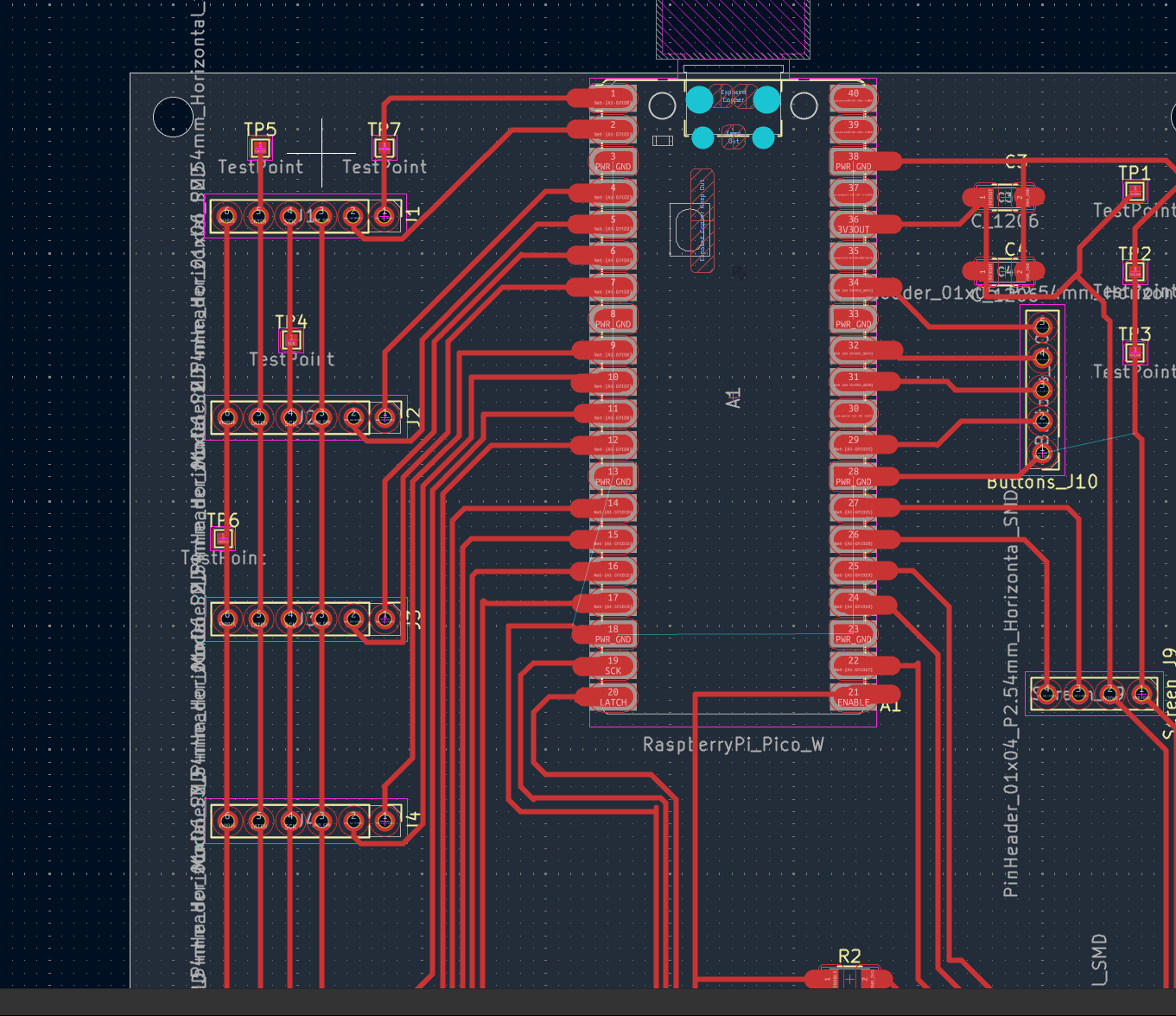1176x1016 pixels.
Task: Click Pico pad 38 PWR_GND
Action: click(854, 162)
